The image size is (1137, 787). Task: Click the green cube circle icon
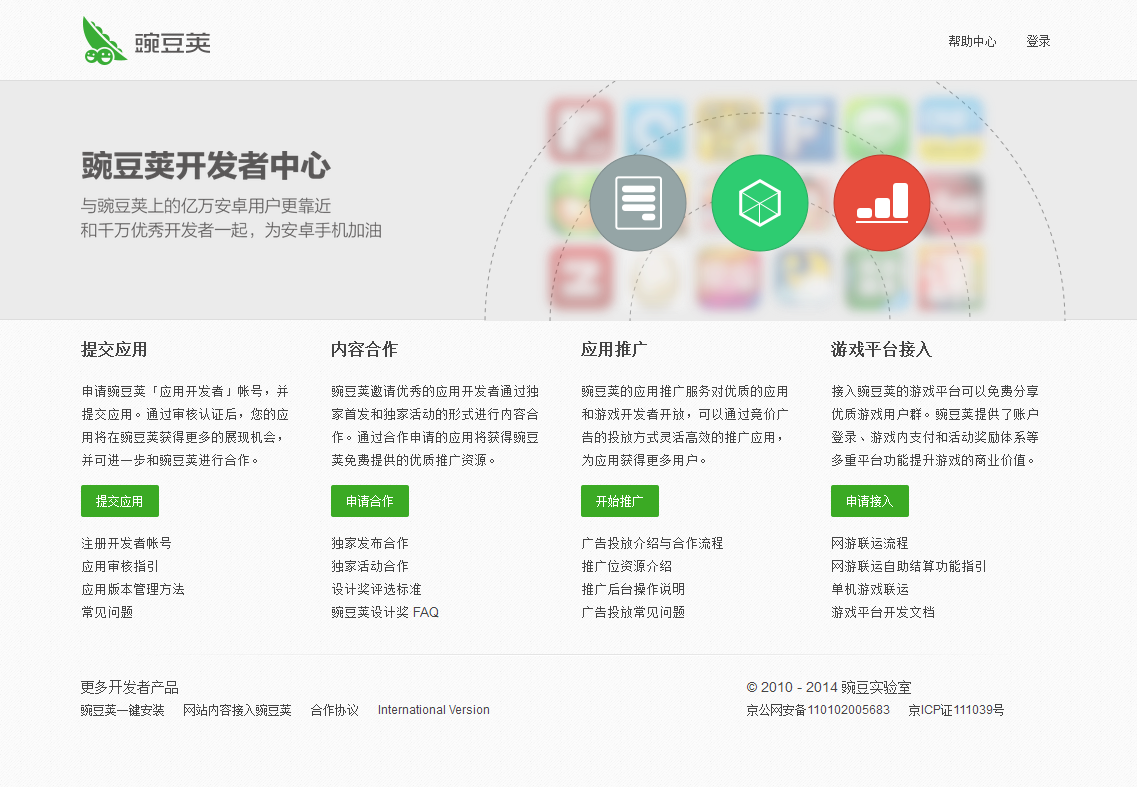click(x=760, y=203)
